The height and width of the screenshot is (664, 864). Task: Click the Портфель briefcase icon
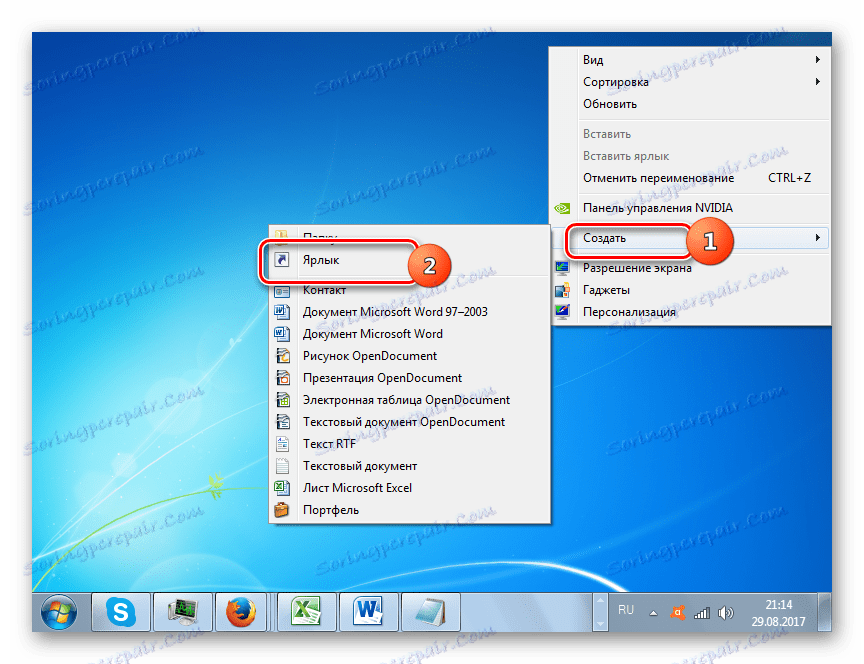(x=282, y=510)
